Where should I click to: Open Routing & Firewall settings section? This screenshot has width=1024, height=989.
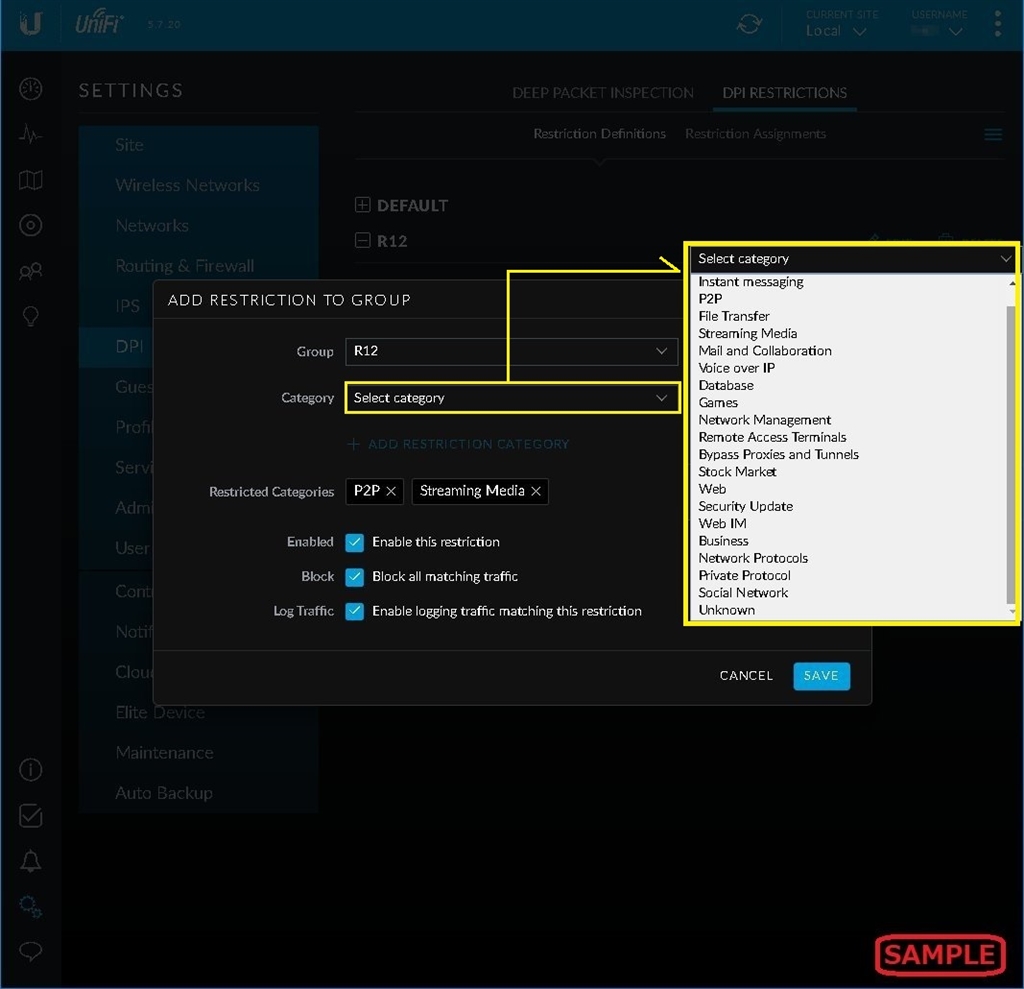198,266
